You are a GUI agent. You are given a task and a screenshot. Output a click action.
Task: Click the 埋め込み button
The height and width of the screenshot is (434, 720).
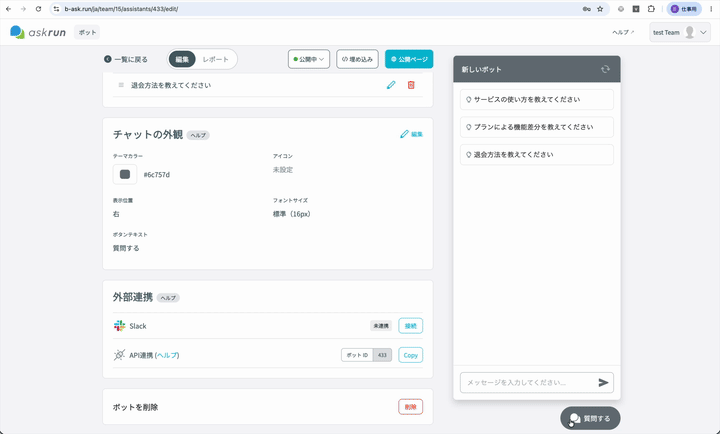pos(357,59)
